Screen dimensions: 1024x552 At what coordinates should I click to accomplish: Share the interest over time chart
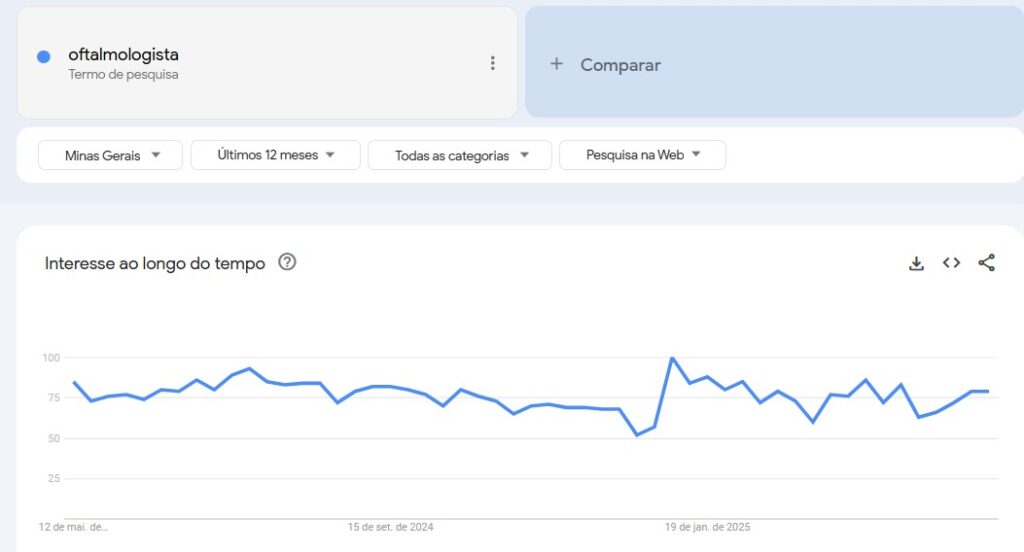(x=986, y=263)
